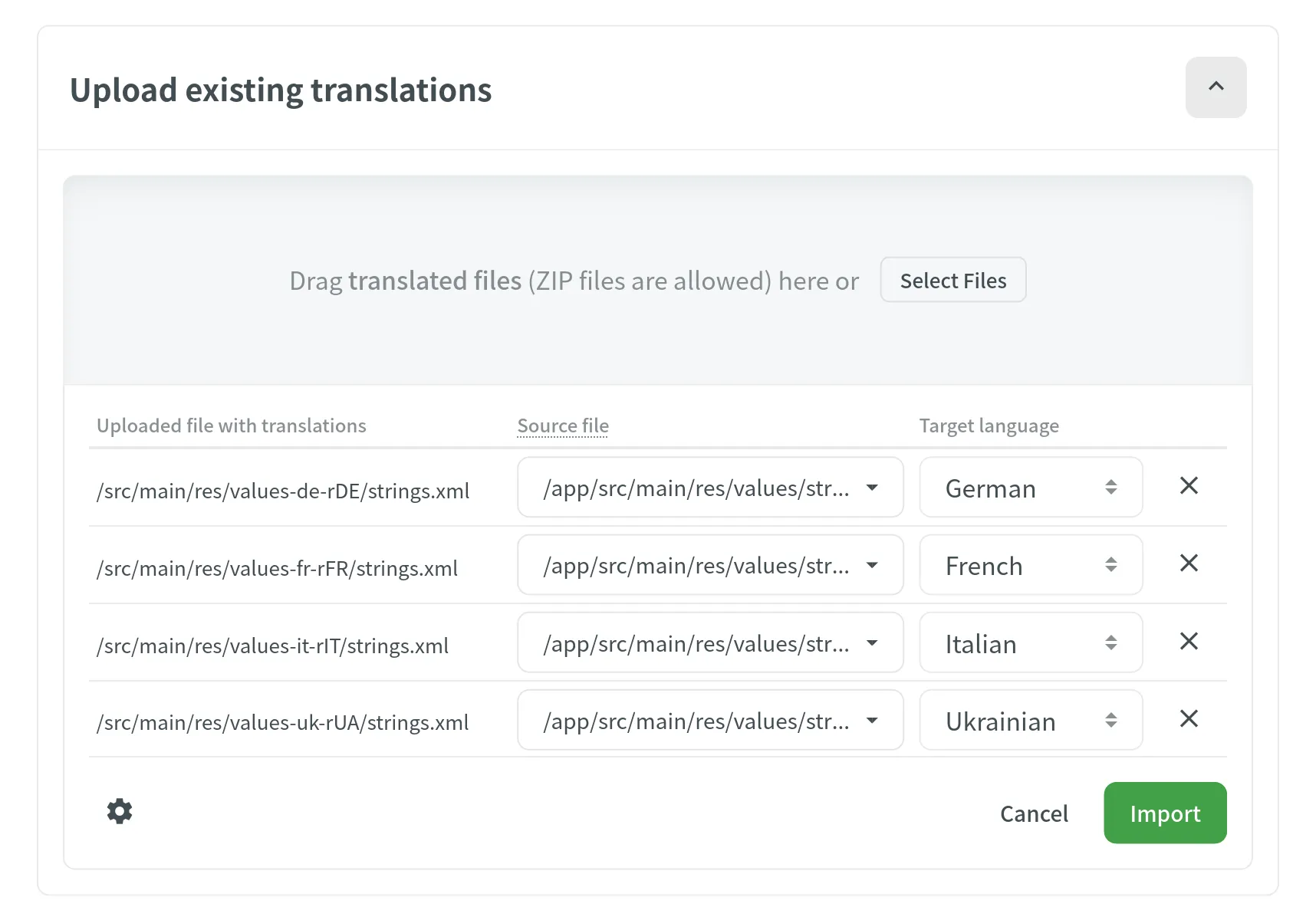Open source file dropdown for French row
Viewport: 1316px width, 920px height.
coord(709,565)
